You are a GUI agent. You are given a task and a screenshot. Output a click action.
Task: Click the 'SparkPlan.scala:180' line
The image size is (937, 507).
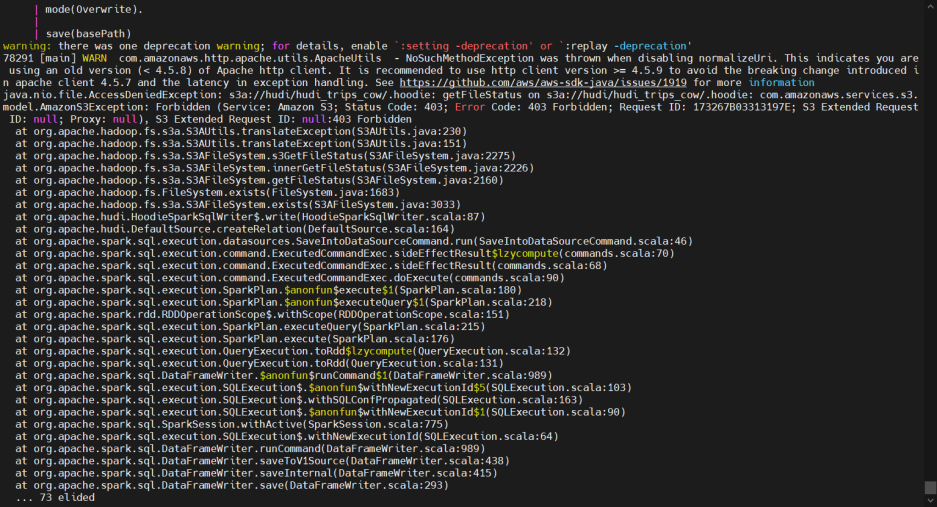[x=269, y=291]
